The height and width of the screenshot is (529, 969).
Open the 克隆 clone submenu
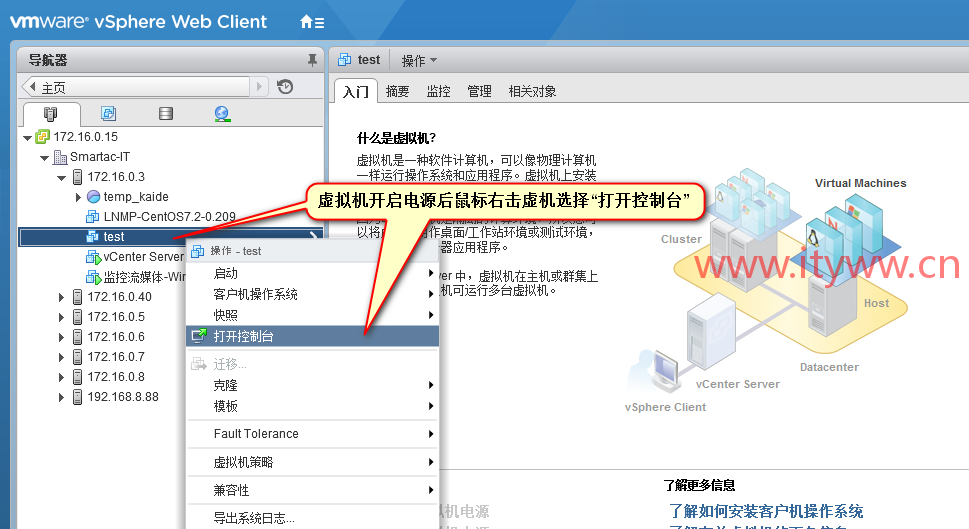point(313,385)
